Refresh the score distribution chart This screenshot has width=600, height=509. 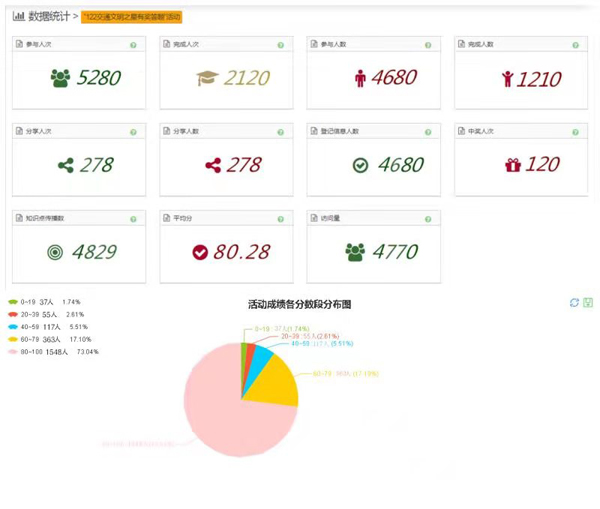pos(574,302)
